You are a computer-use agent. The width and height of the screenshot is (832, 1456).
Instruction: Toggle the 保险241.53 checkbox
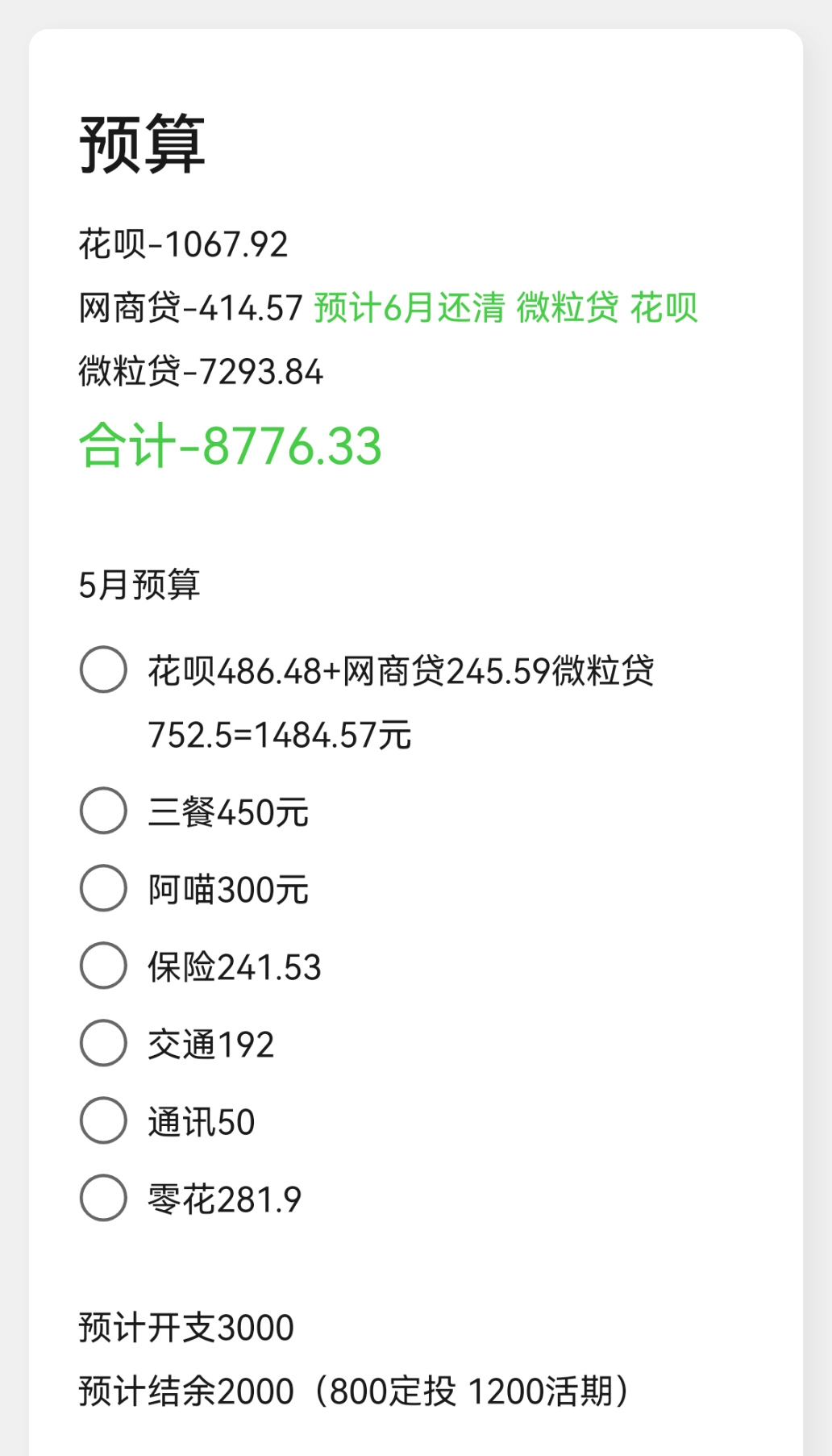coord(103,966)
